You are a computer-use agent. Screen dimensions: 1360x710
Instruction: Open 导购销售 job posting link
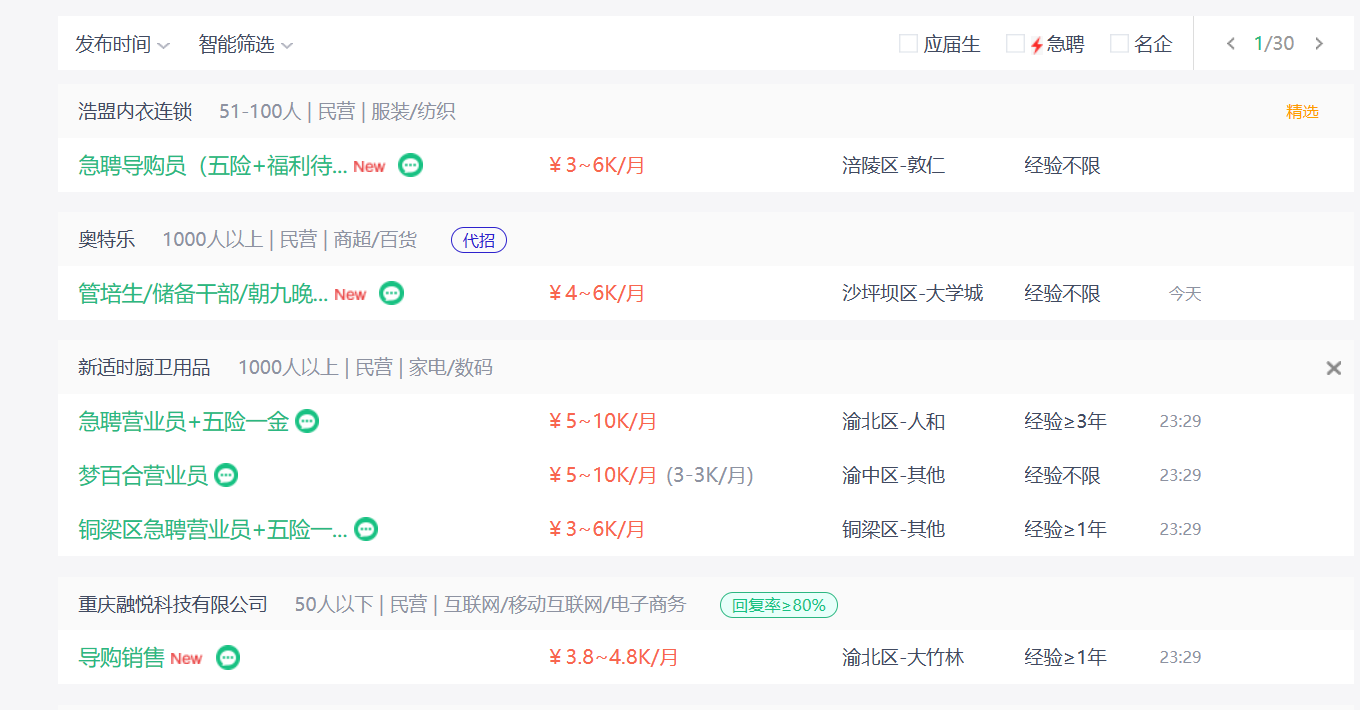coord(121,658)
